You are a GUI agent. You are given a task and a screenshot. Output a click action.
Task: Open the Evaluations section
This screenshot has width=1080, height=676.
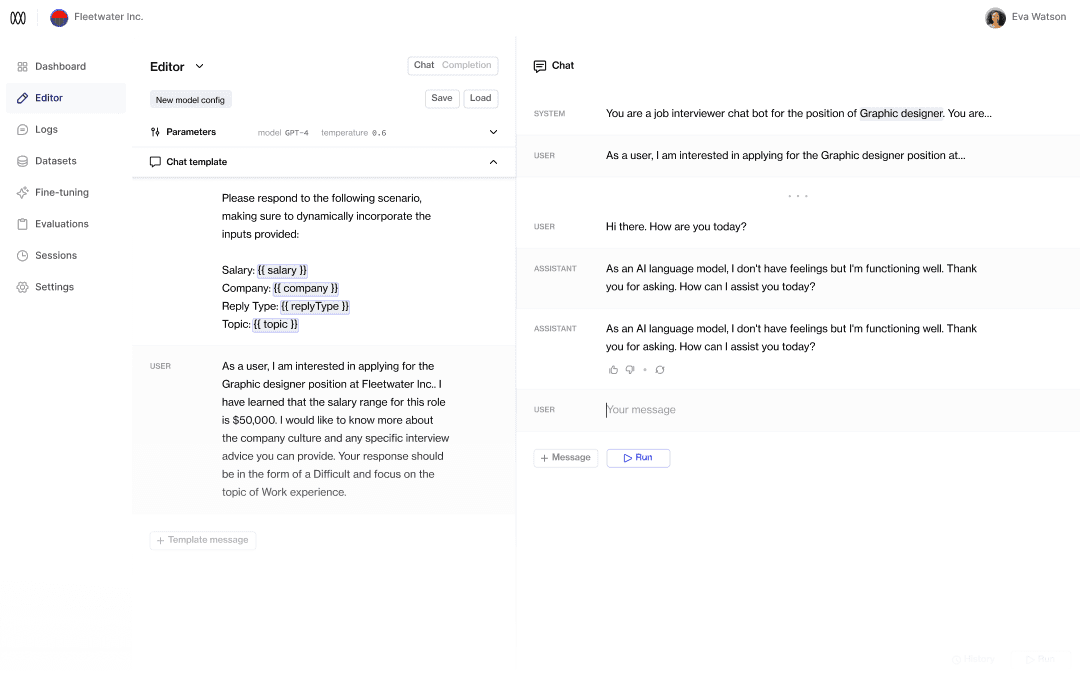coord(62,223)
